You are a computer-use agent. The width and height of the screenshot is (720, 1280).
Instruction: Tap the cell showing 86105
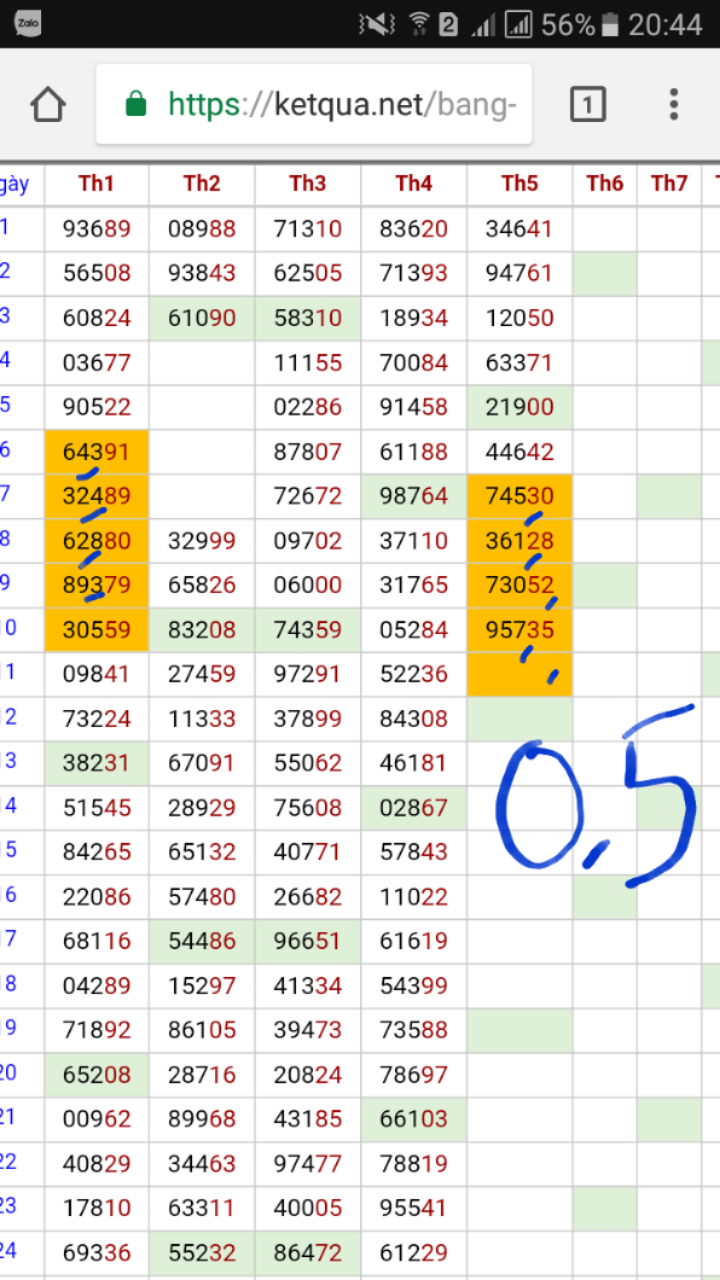coord(202,1030)
